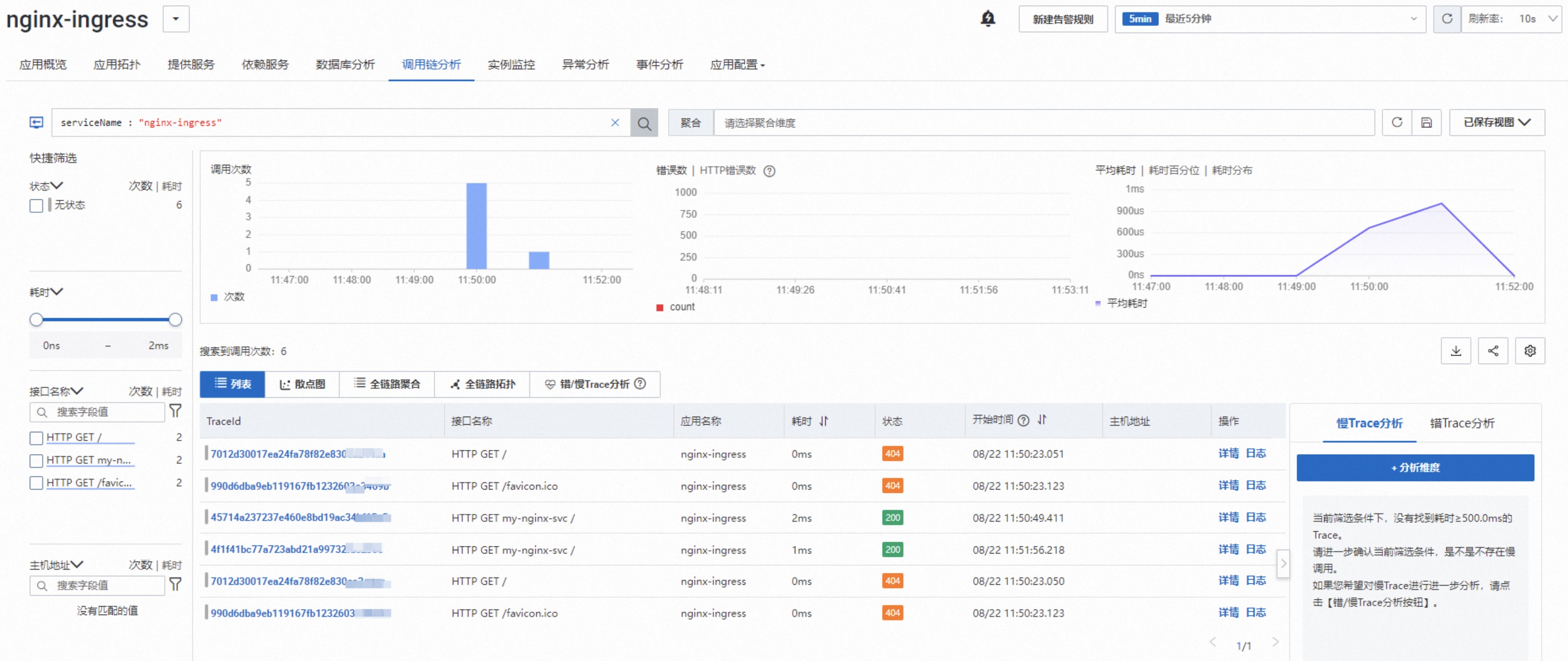Click the 新建告警规则 button
Viewport: 1568px width, 661px height.
(x=1063, y=19)
